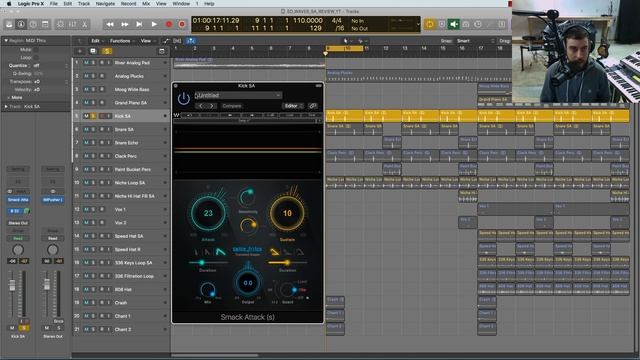
Task: Mute the River Analog Pad track
Action: (x=87, y=63)
